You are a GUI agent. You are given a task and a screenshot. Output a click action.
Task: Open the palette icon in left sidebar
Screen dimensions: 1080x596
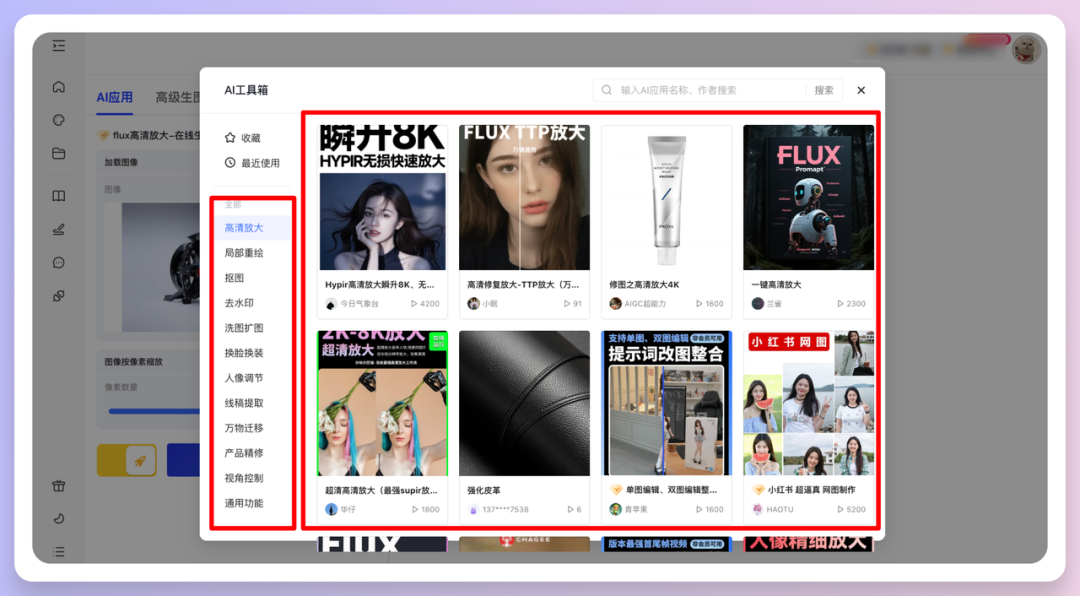tap(59, 120)
